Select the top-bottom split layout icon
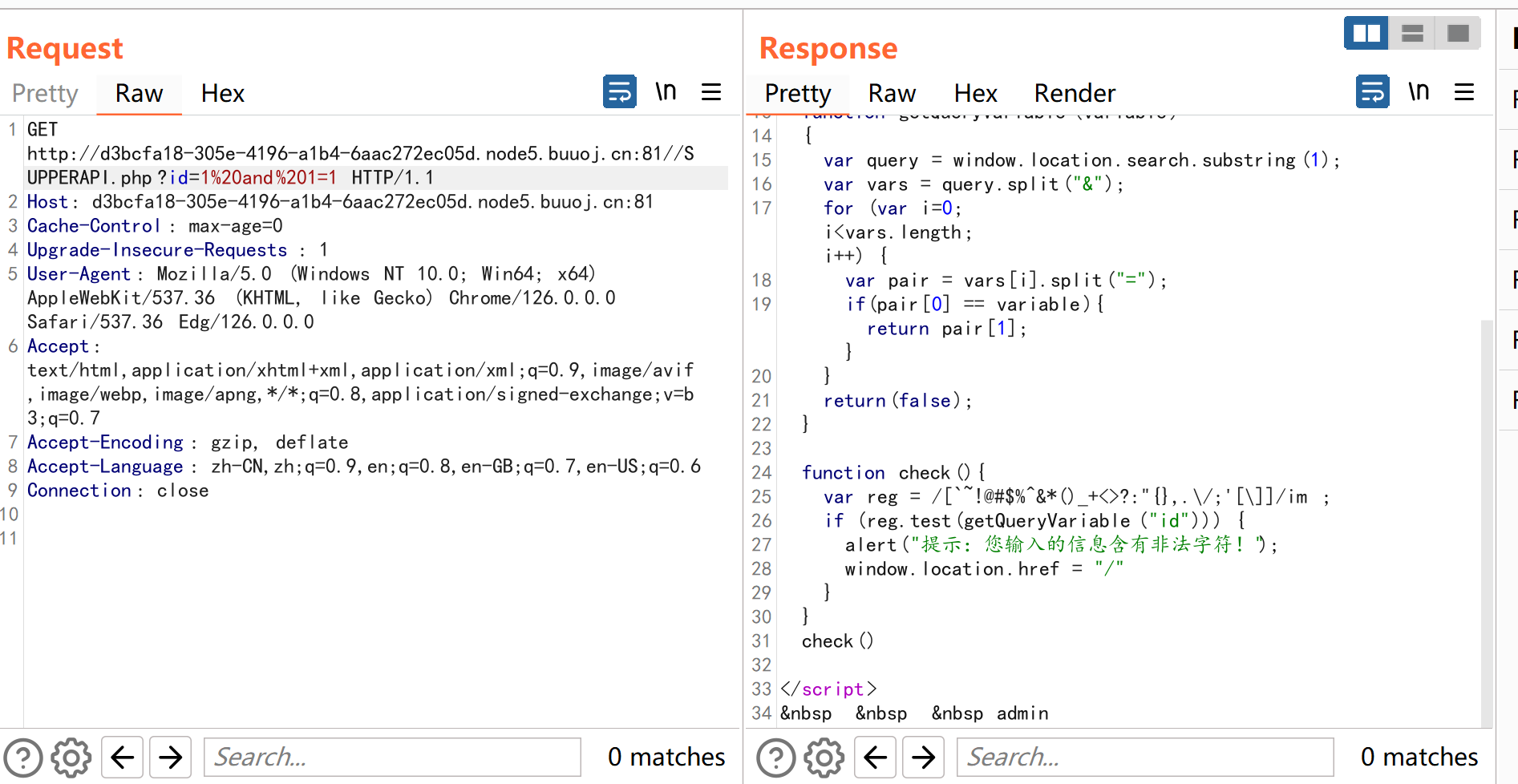The image size is (1518, 784). [x=1412, y=33]
